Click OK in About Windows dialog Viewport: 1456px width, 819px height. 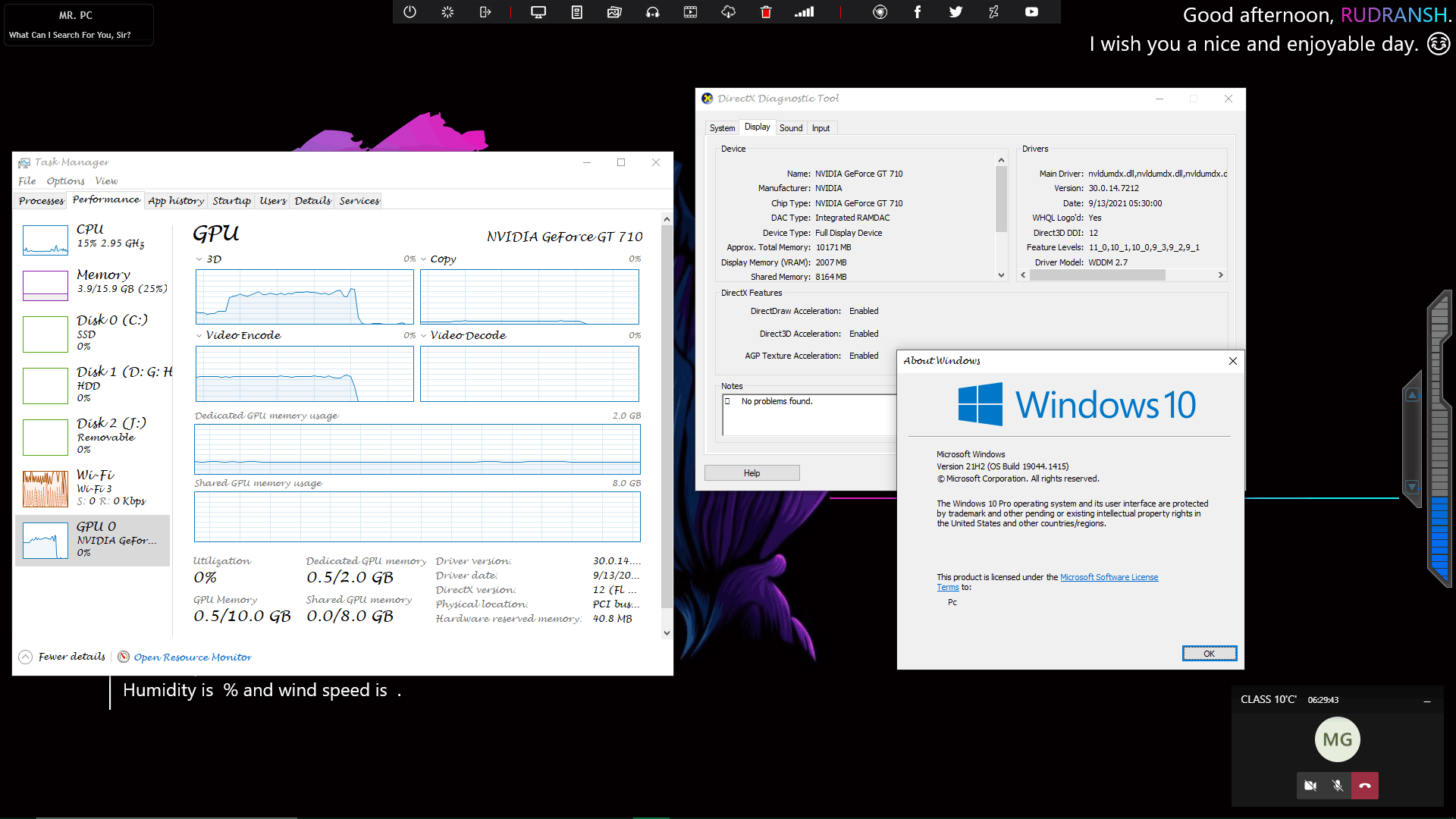pos(1209,654)
